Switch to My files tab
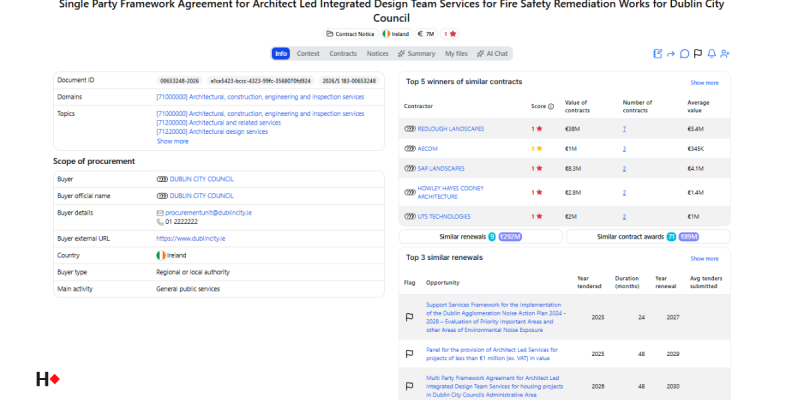 pos(456,54)
